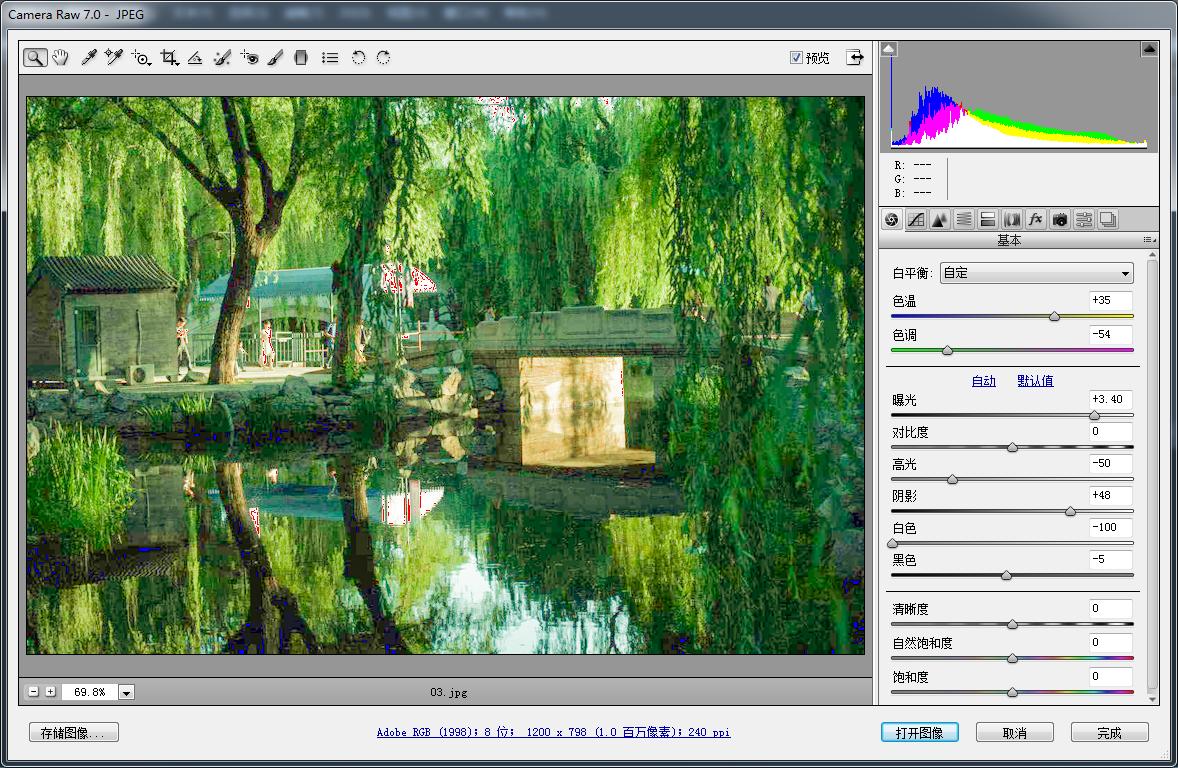Click the willow tree preview image
Screen dimensions: 1178x768
click(x=446, y=375)
